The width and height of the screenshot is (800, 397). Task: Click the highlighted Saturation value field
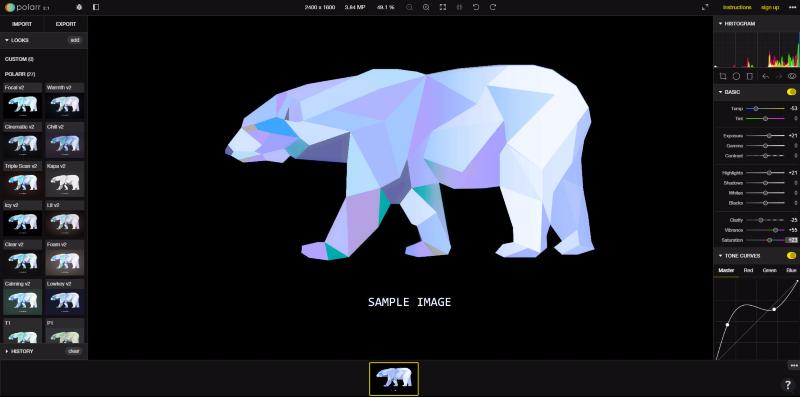tap(792, 240)
